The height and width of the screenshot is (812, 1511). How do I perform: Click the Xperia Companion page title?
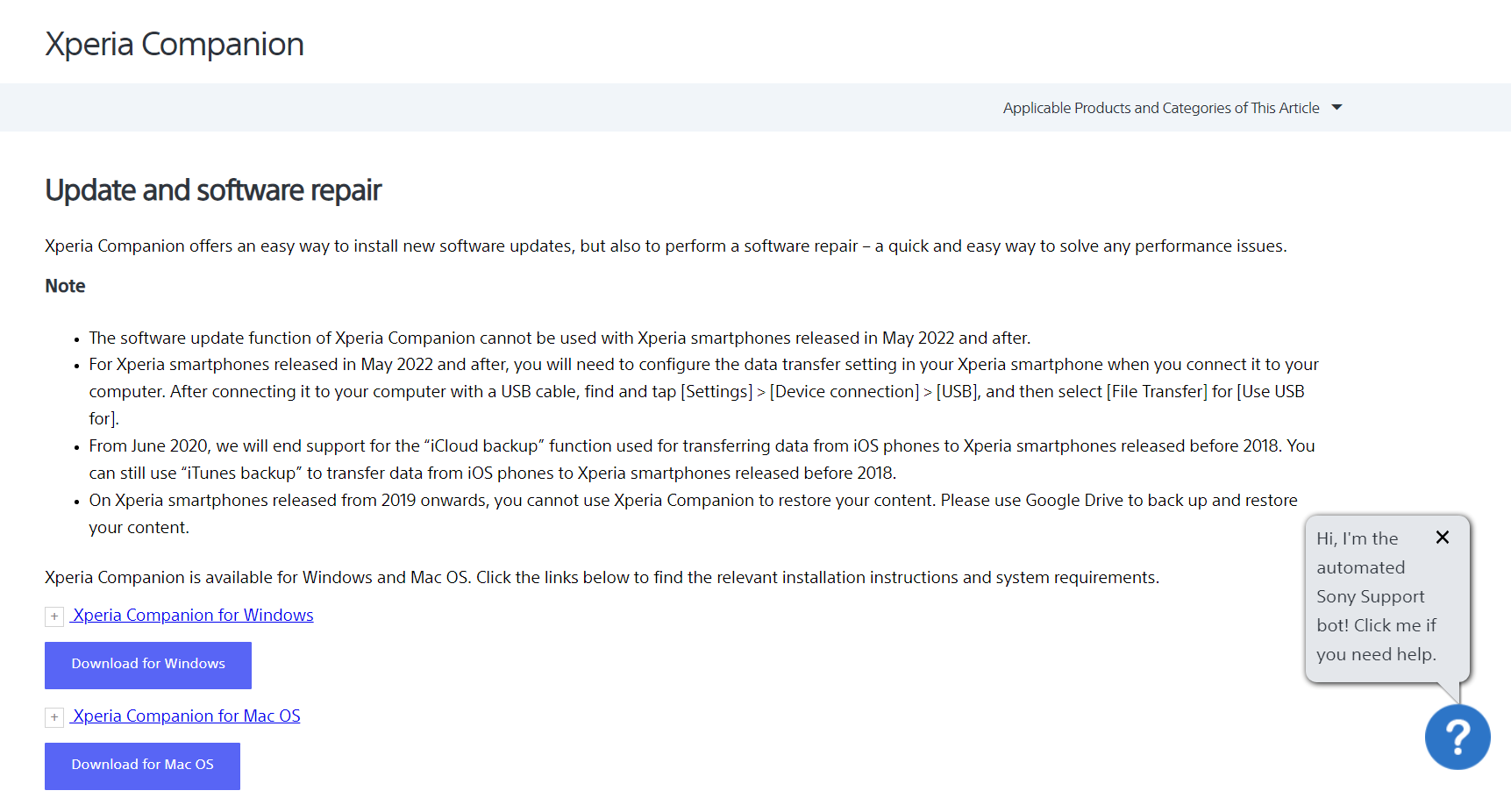(175, 44)
